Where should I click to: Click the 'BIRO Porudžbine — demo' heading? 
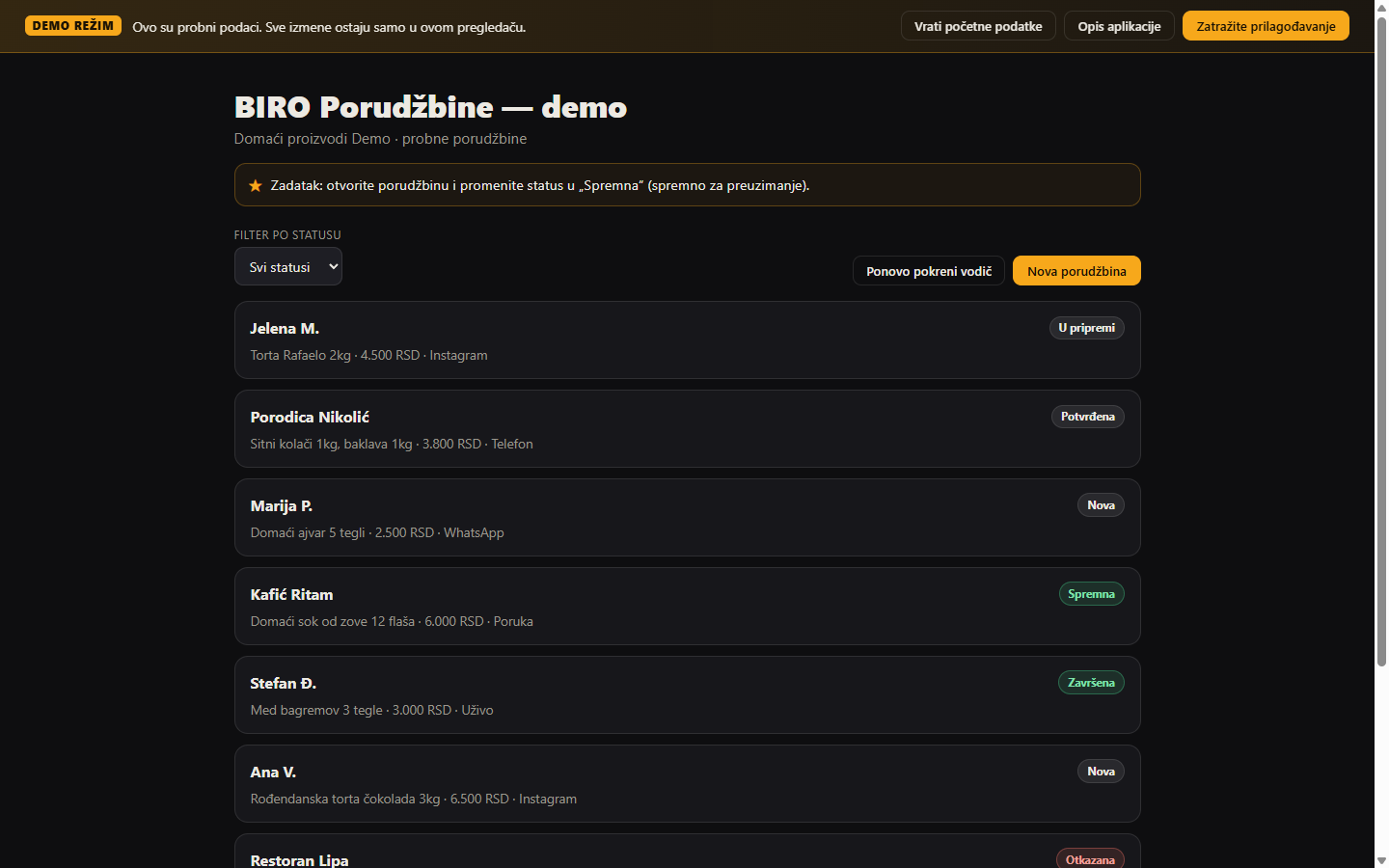click(430, 107)
